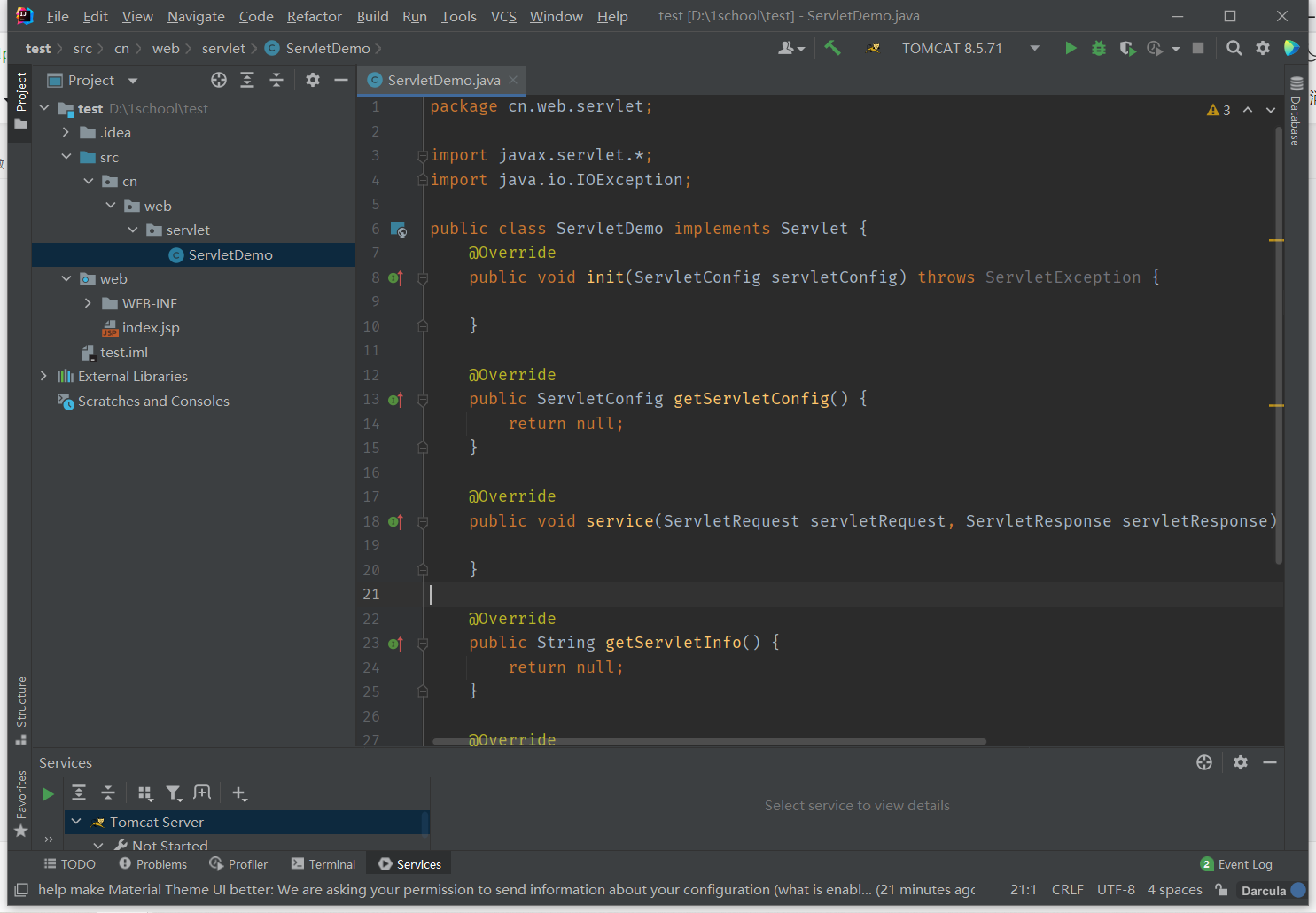Toggle the Structure tool window on left edge
Image resolution: width=1316 pixels, height=913 pixels.
pos(21,709)
